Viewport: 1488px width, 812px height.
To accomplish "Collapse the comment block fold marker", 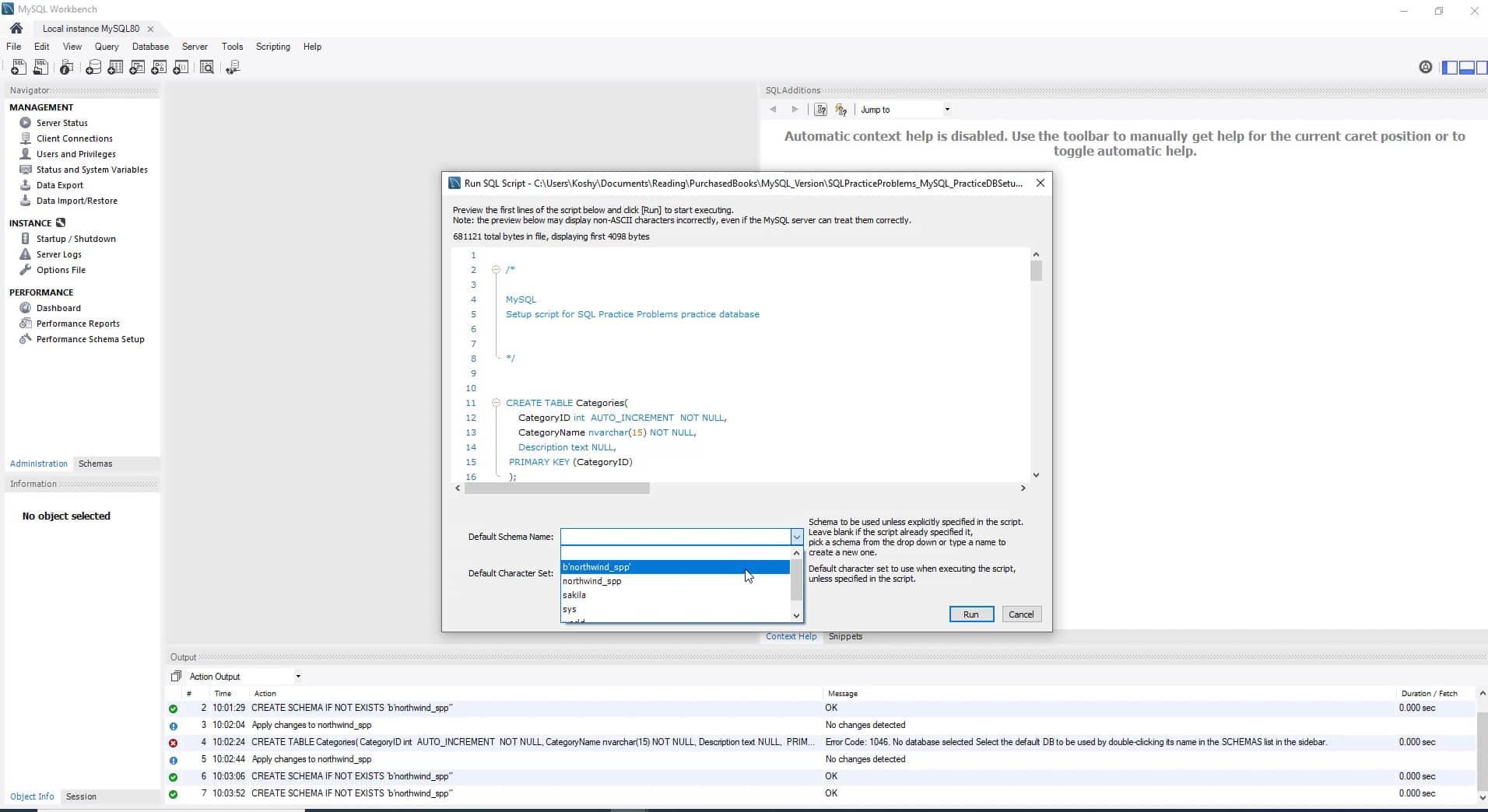I will pos(496,270).
